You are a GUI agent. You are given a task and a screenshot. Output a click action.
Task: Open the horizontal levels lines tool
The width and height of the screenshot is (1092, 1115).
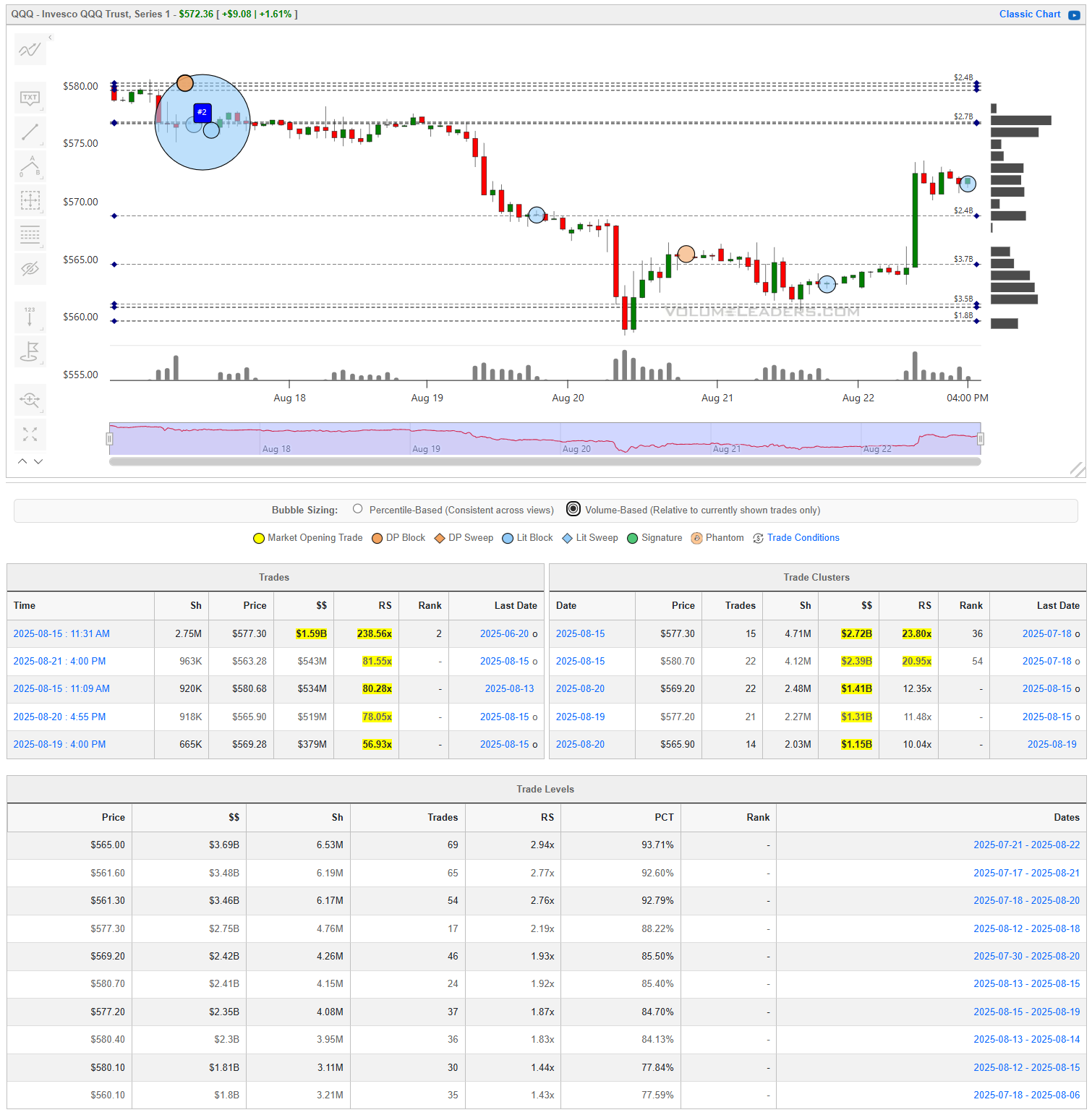click(30, 234)
